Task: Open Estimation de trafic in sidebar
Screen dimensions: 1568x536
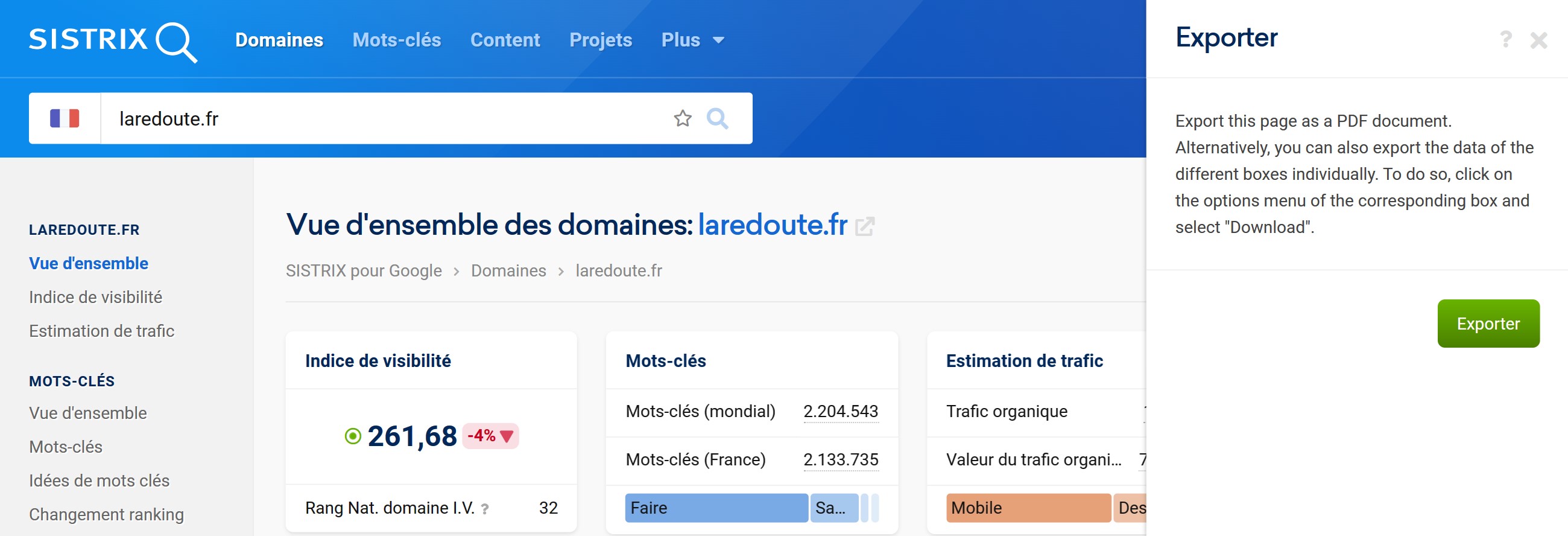Action: click(x=102, y=331)
